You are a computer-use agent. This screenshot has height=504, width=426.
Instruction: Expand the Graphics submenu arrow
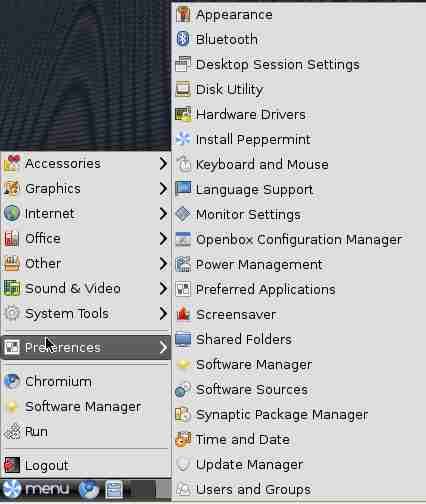click(163, 188)
